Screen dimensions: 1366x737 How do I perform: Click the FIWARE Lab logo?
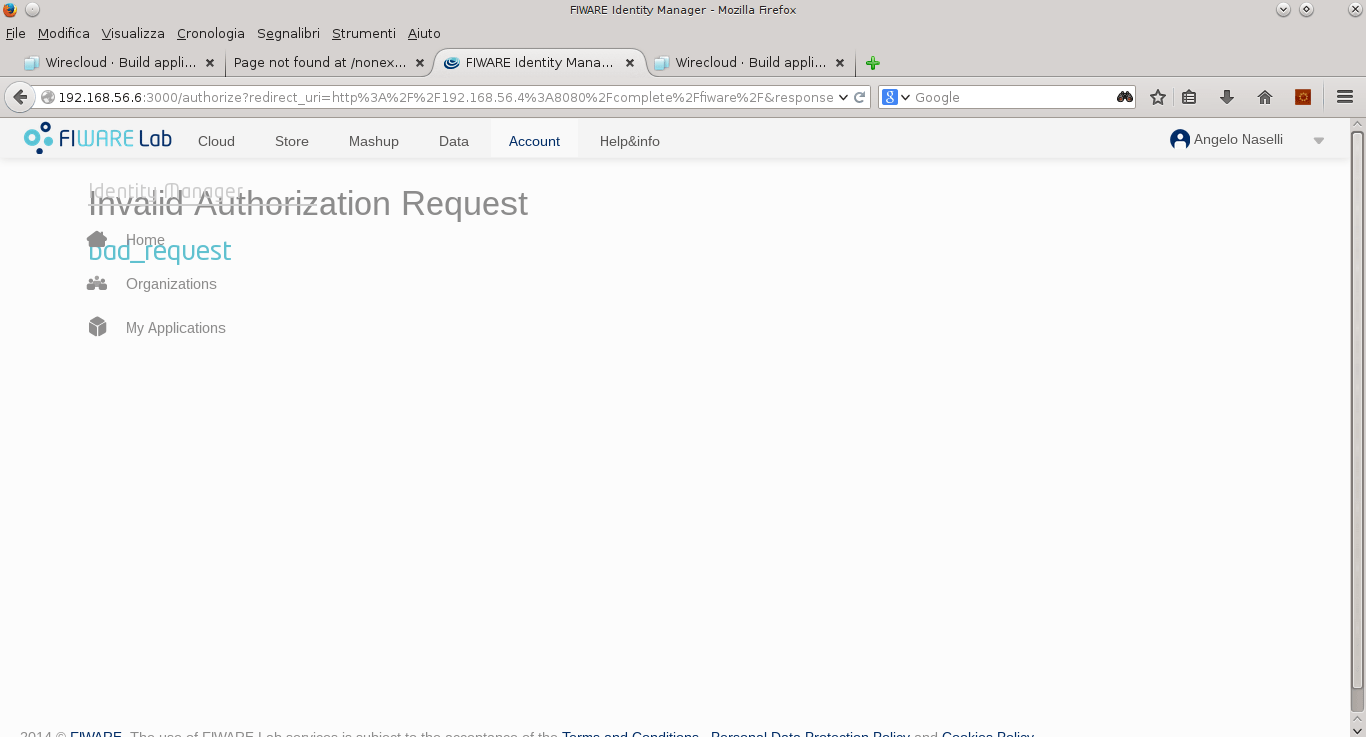[98, 138]
